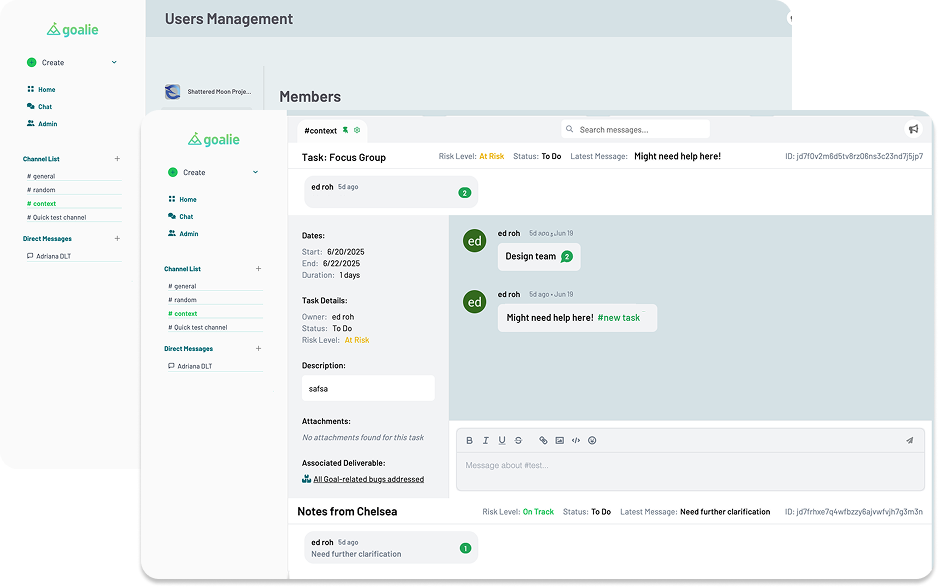Toggle italic formatting in the message editor

click(486, 440)
